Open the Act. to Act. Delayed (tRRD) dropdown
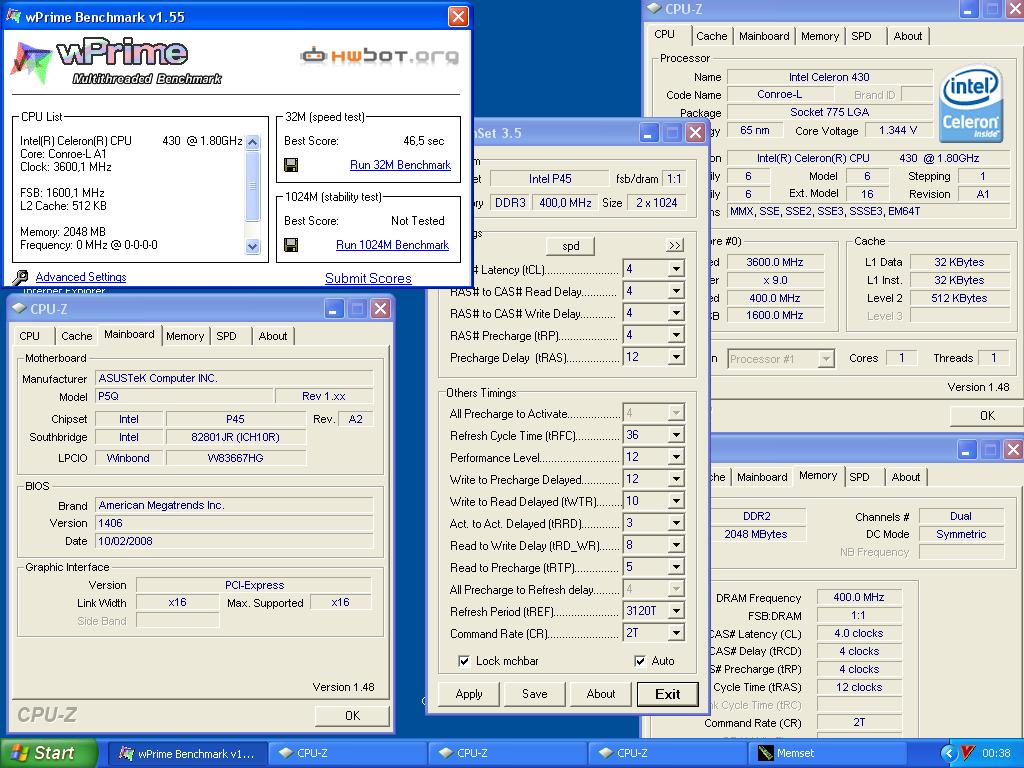The image size is (1024, 768). 676,523
